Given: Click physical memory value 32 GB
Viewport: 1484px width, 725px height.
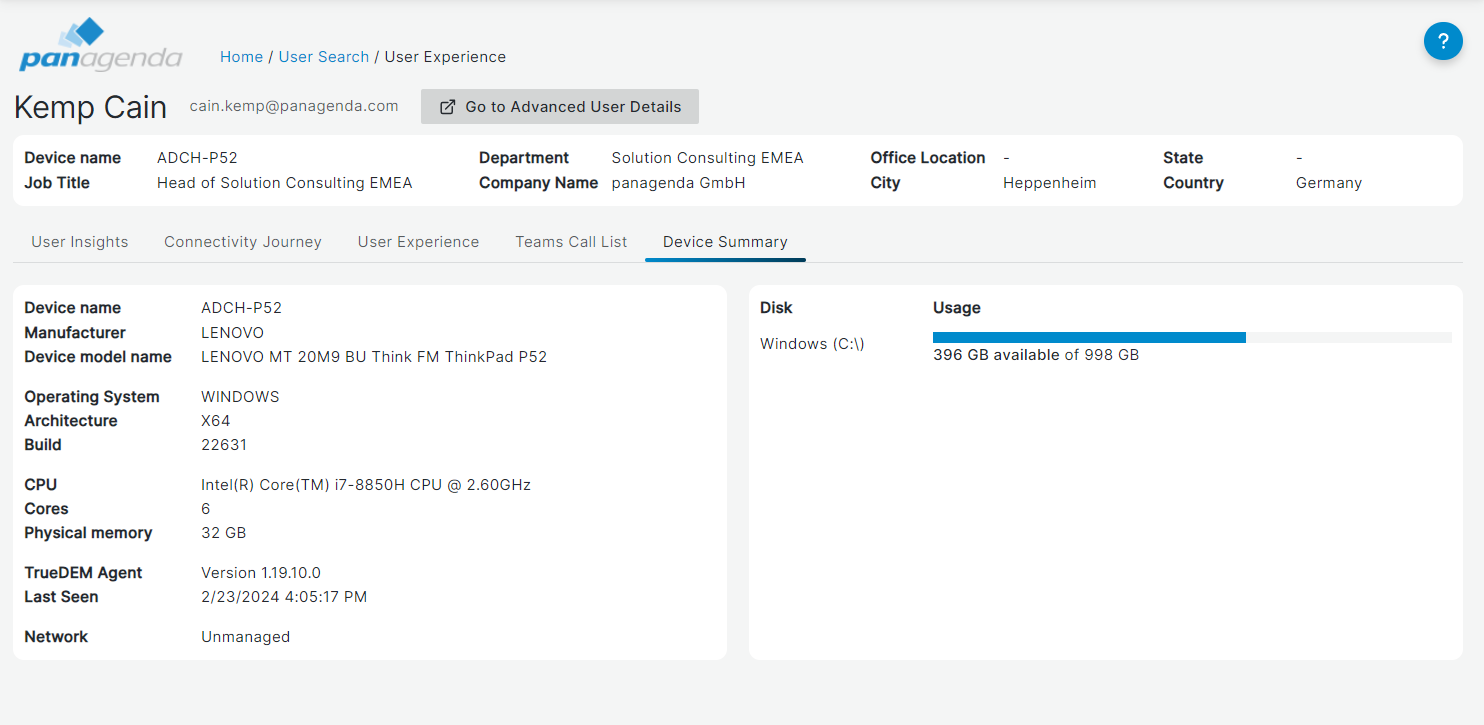Looking at the screenshot, I should tap(223, 533).
